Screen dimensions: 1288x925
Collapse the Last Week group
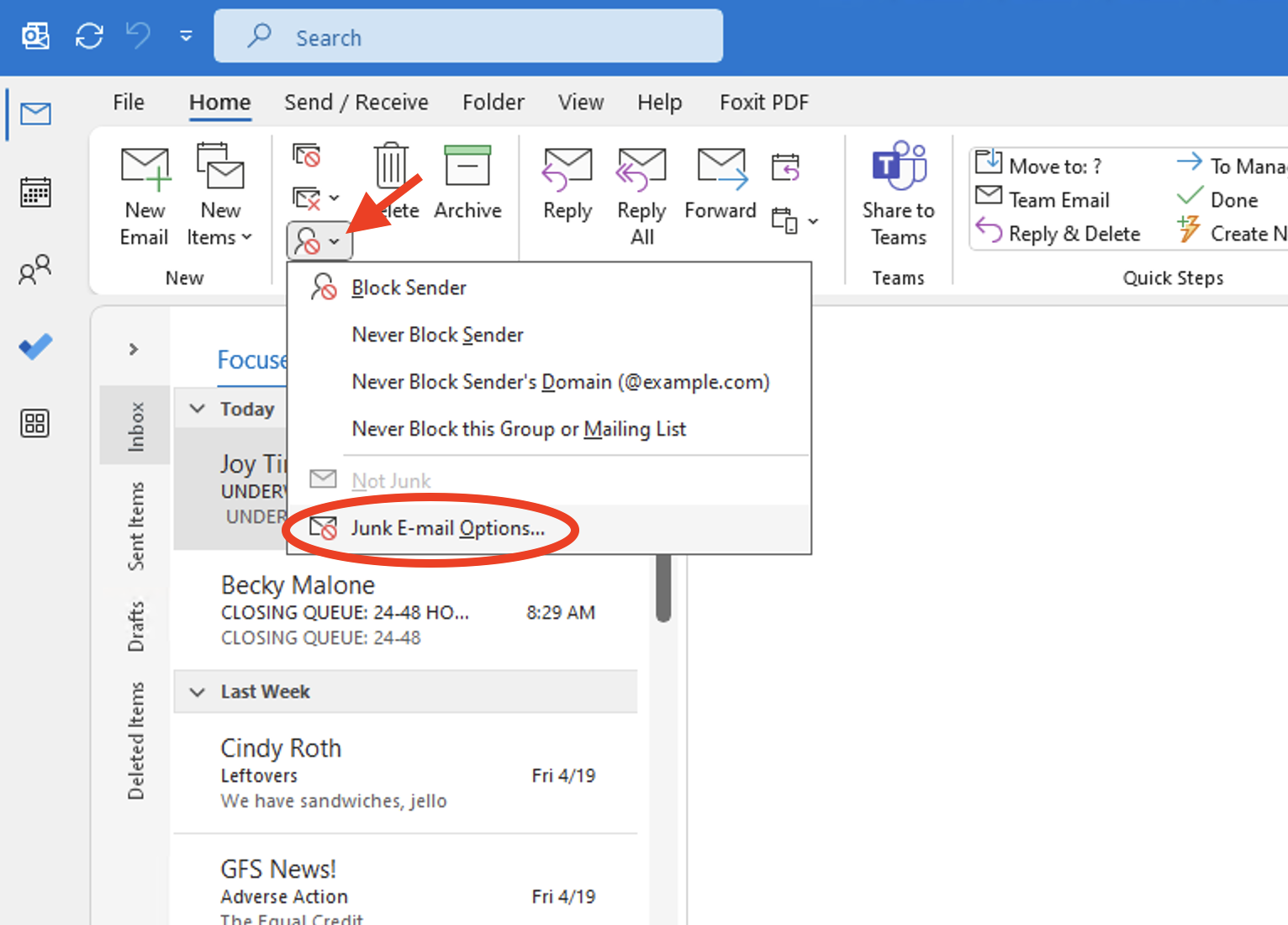[197, 691]
